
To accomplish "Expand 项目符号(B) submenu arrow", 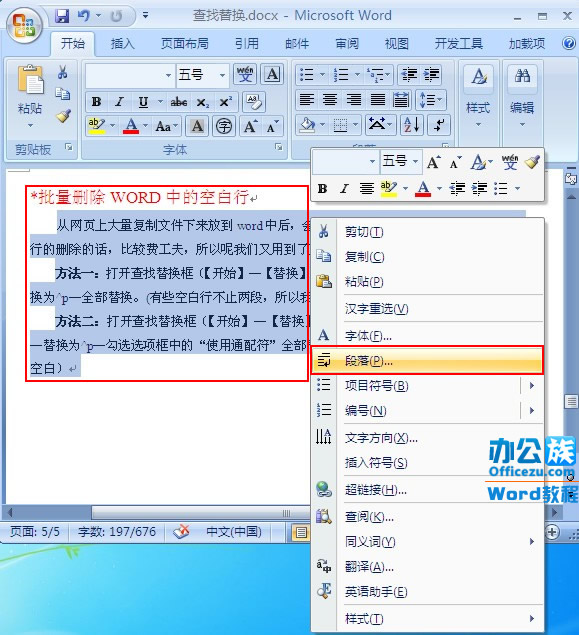I will [x=532, y=385].
